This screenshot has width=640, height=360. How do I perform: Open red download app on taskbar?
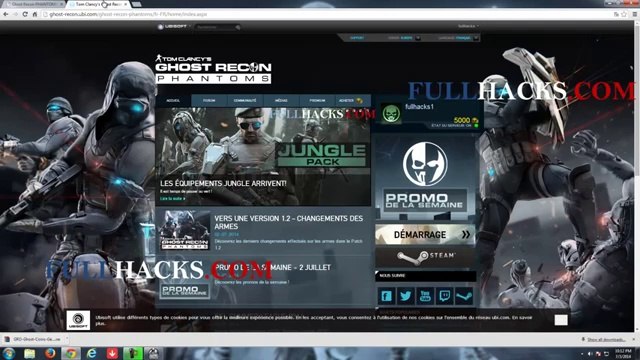(x=112, y=353)
